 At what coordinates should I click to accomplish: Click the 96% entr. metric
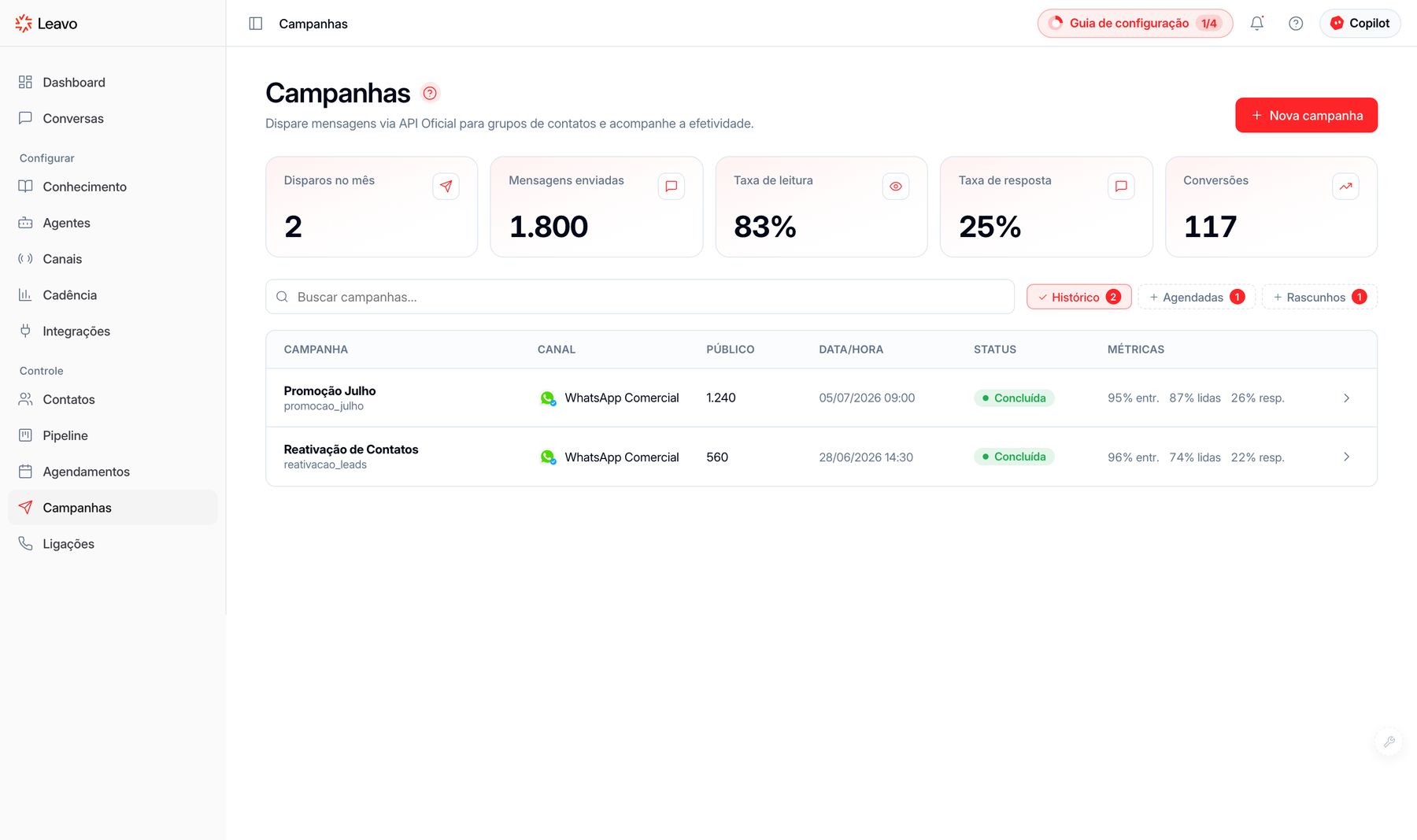point(1134,457)
